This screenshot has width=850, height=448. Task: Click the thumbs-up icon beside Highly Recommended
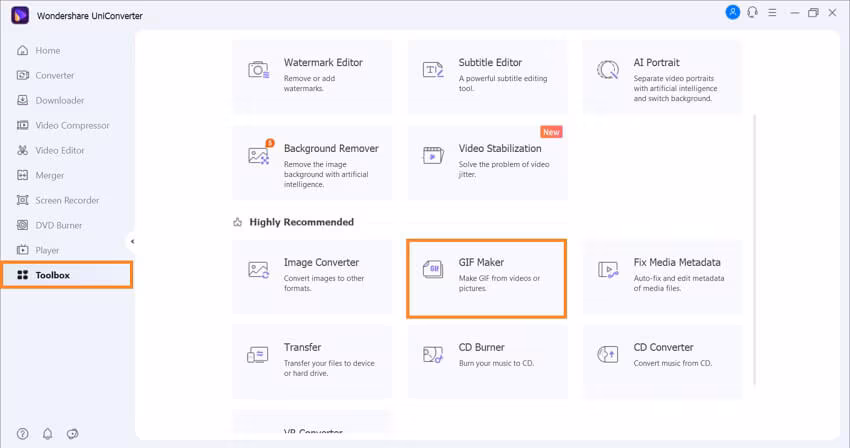237,222
